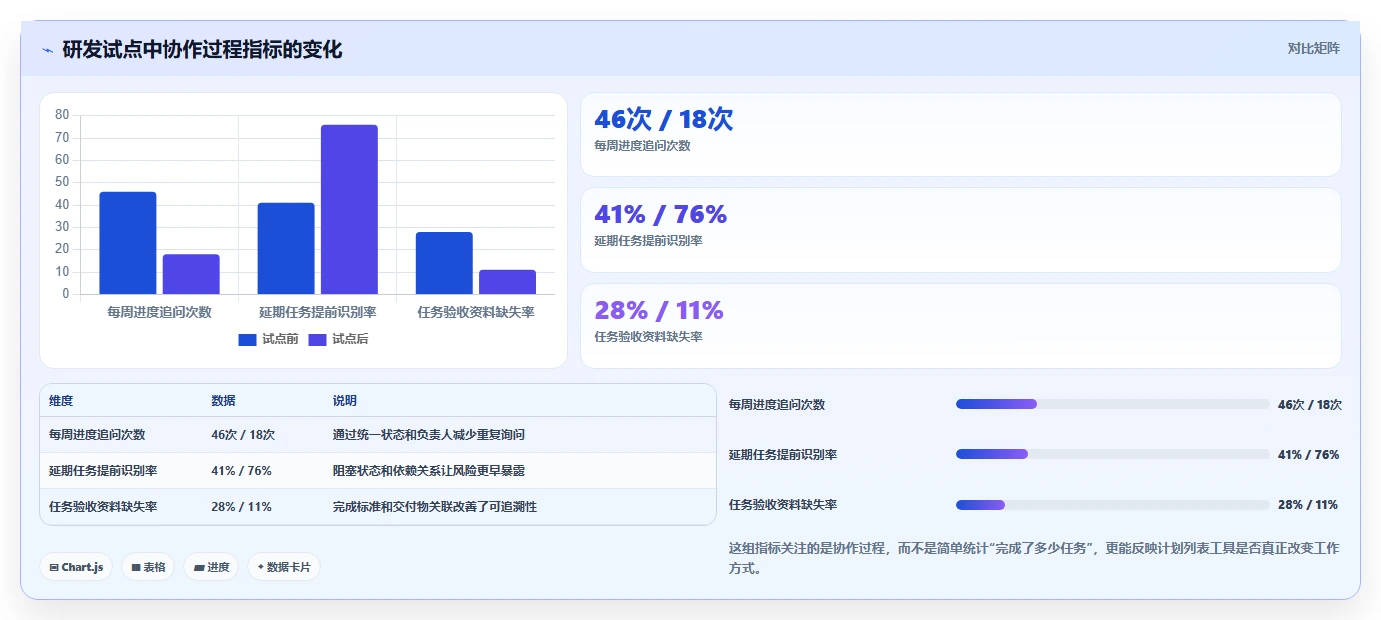The height and width of the screenshot is (620, 1381).
Task: Click the 28% / 11% value beside the progress bar
Action: point(1307,504)
